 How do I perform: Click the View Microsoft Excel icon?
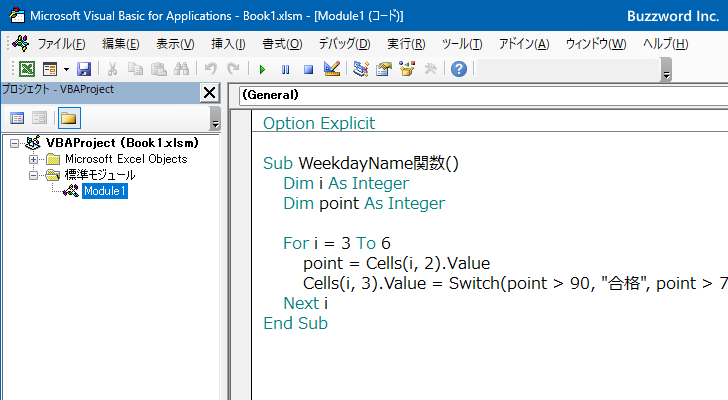(x=26, y=69)
